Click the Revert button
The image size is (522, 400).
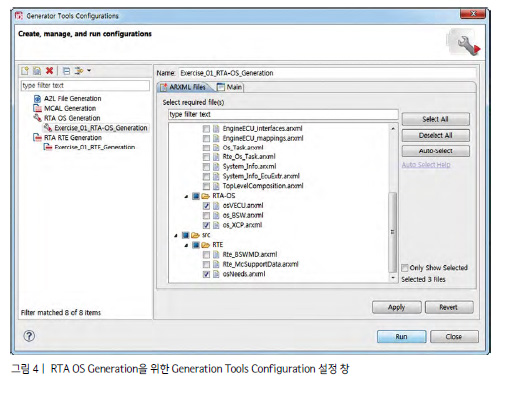point(449,307)
